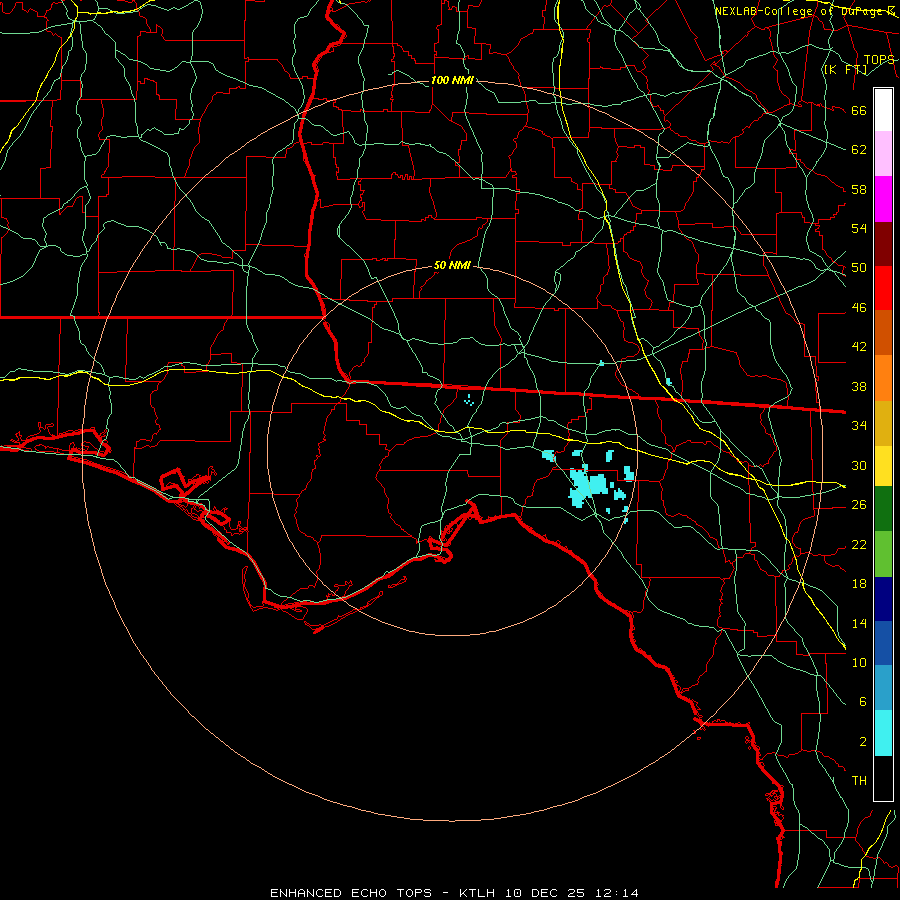Viewport: 900px width, 900px height.
Task: Click the 'ENHANCED ECHO TOPS' caption text
Action: point(351,893)
